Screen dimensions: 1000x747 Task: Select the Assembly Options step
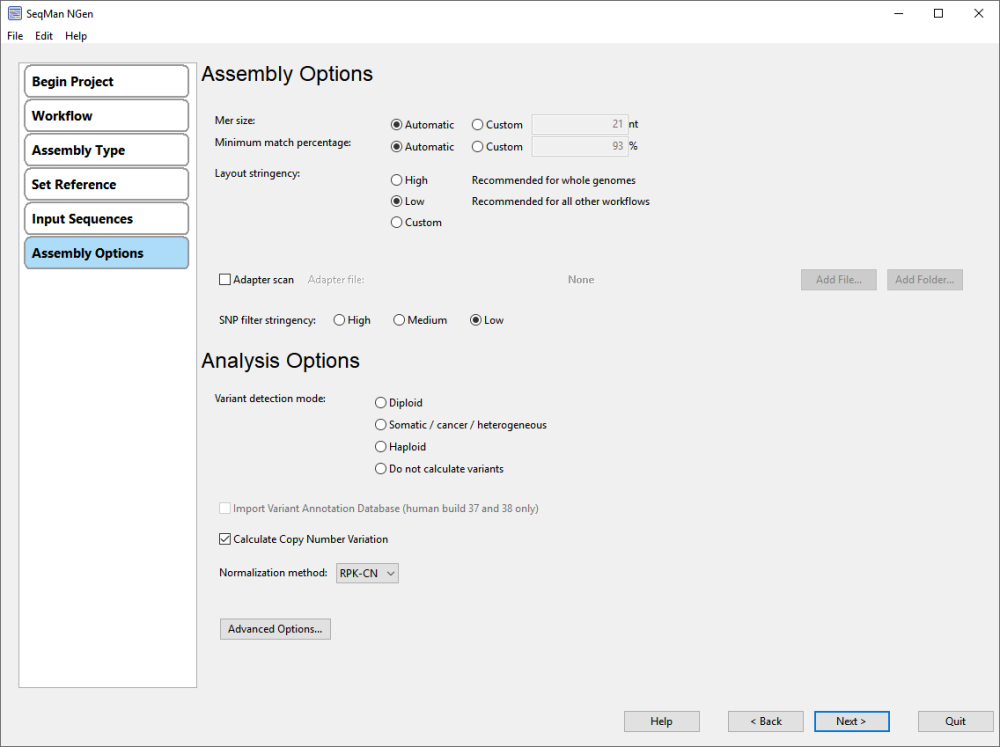point(107,253)
